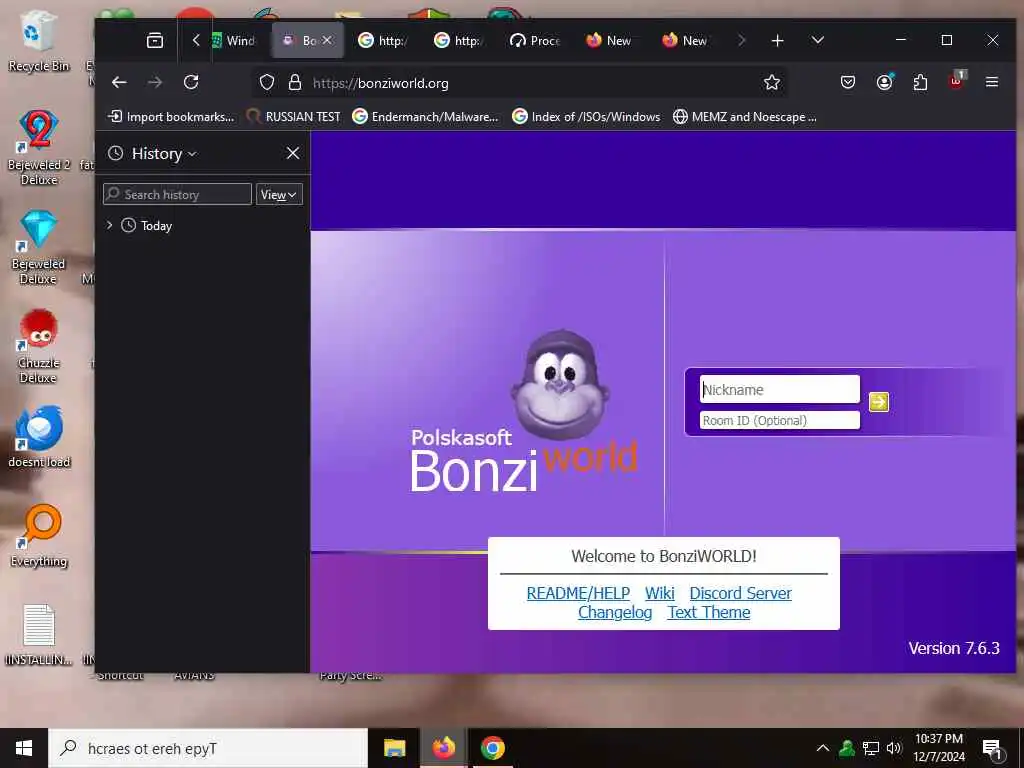Open the taskbar clock and date
This screenshot has width=1024, height=768.
click(938, 748)
